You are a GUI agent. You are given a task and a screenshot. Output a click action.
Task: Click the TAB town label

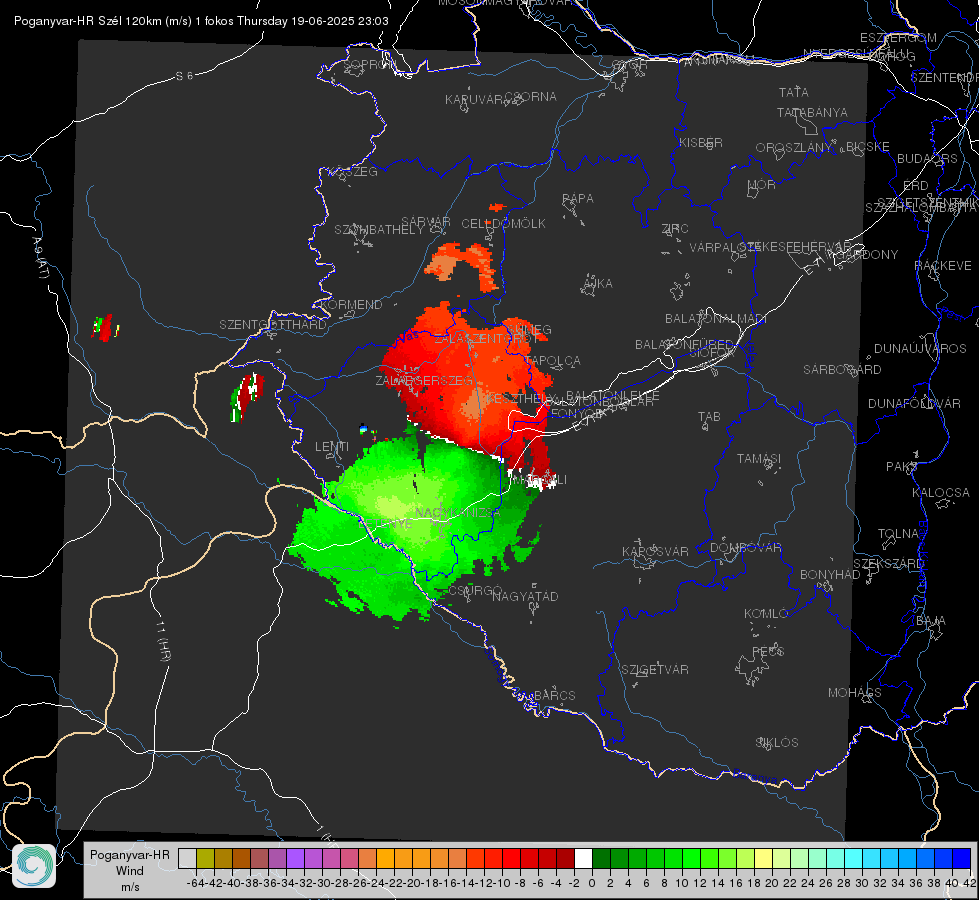coord(709,417)
